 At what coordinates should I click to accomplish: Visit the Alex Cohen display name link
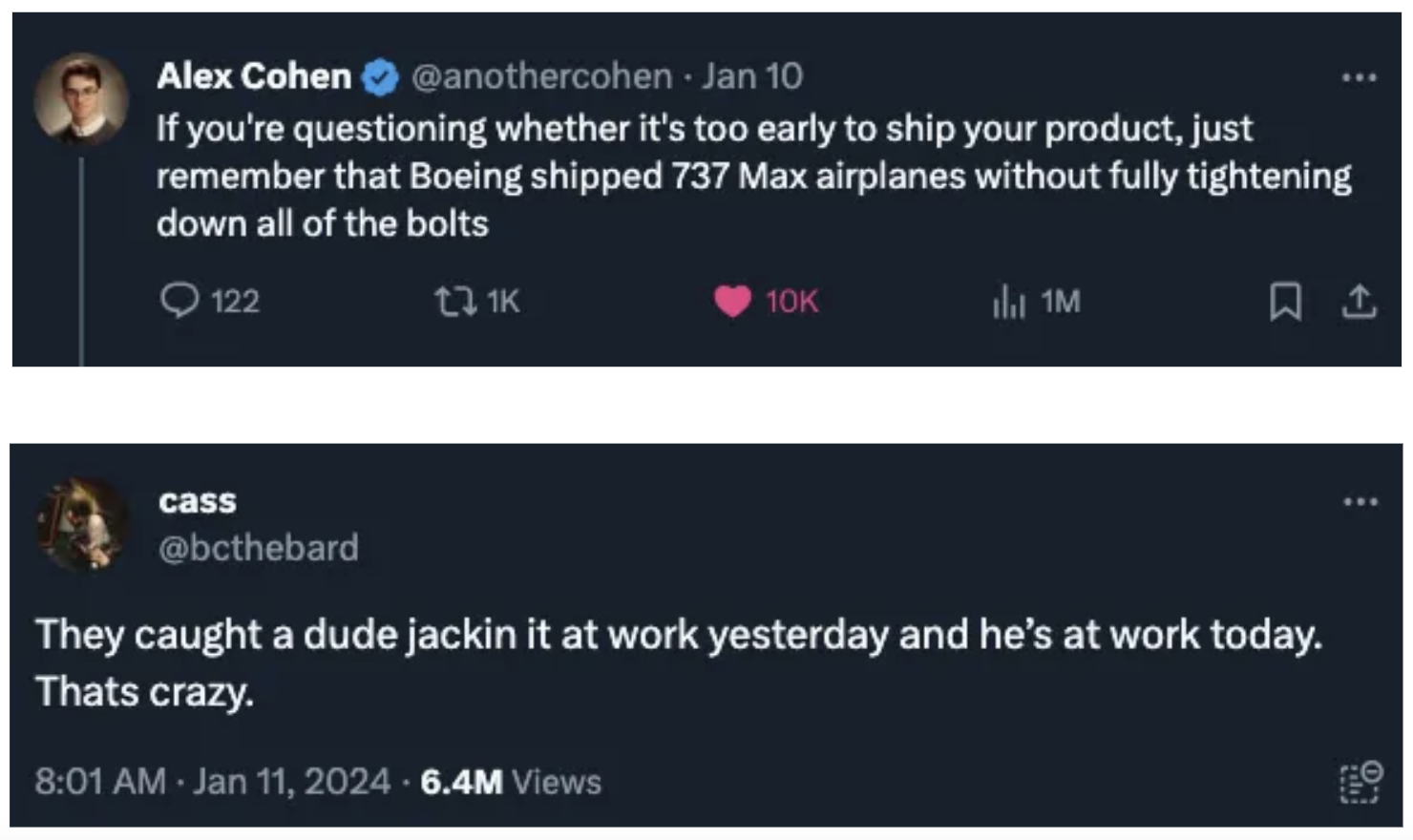tap(254, 76)
